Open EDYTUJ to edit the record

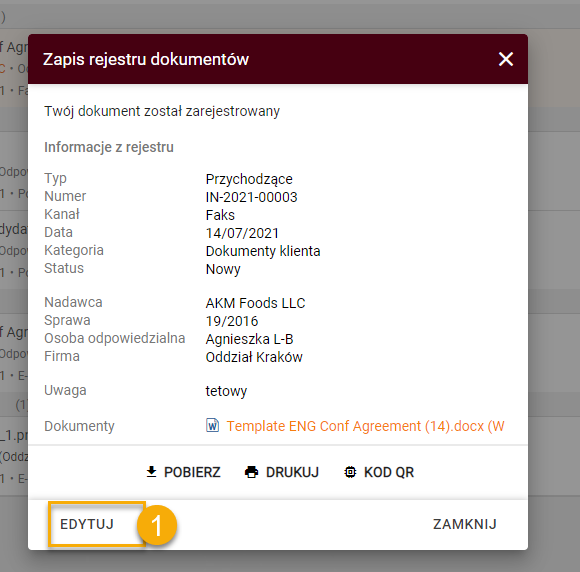point(87,524)
